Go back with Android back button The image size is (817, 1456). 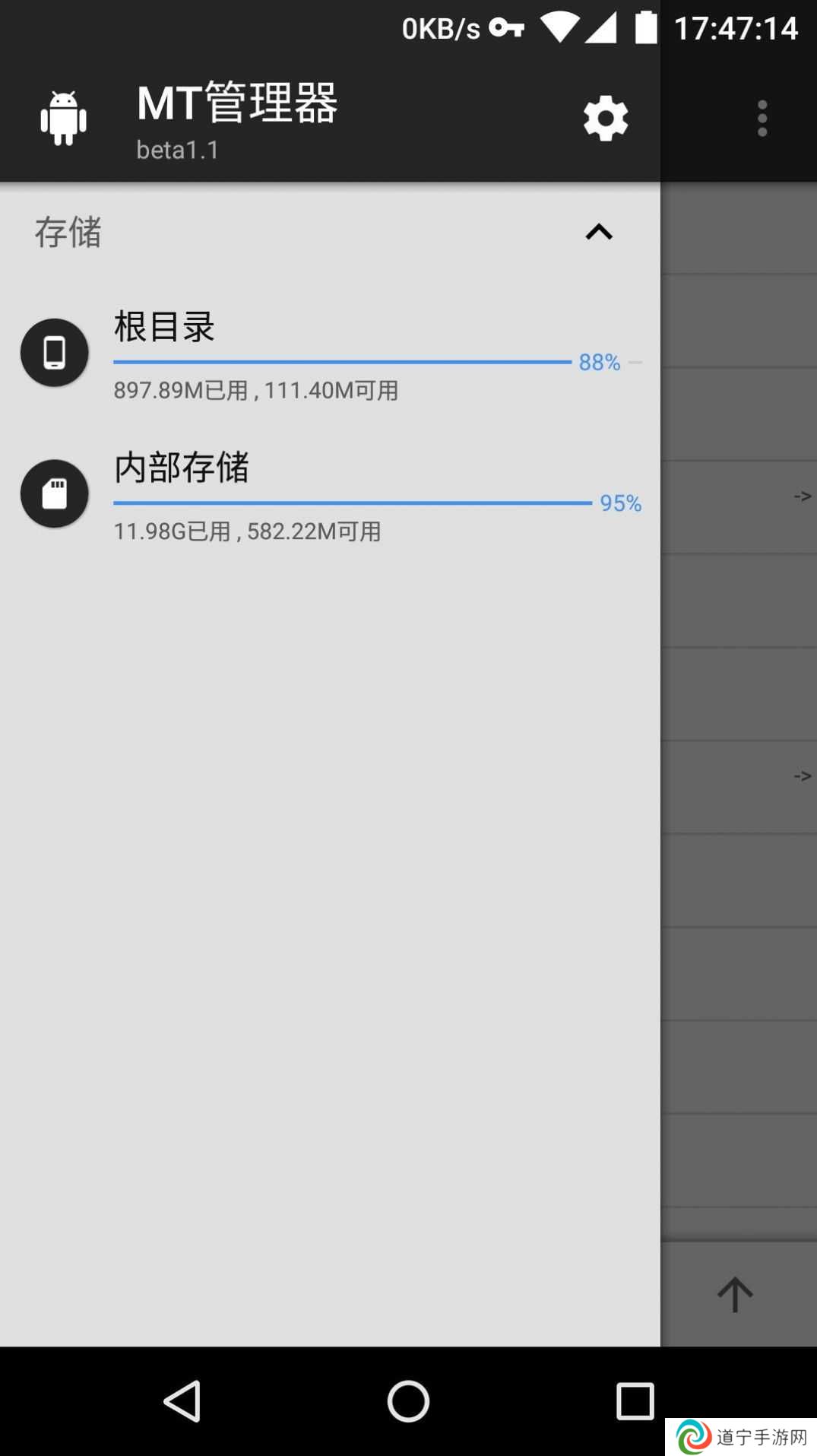[182, 1400]
